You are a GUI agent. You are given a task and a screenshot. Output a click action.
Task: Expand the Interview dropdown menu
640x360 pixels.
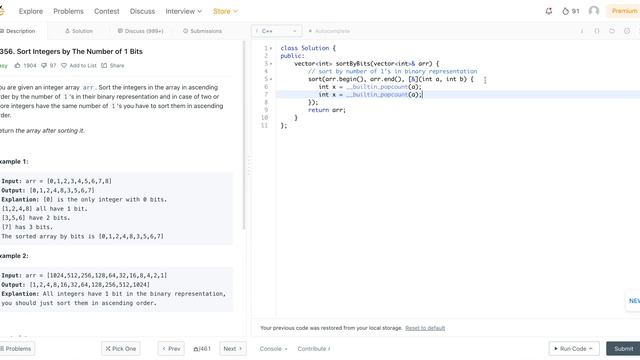coord(183,11)
